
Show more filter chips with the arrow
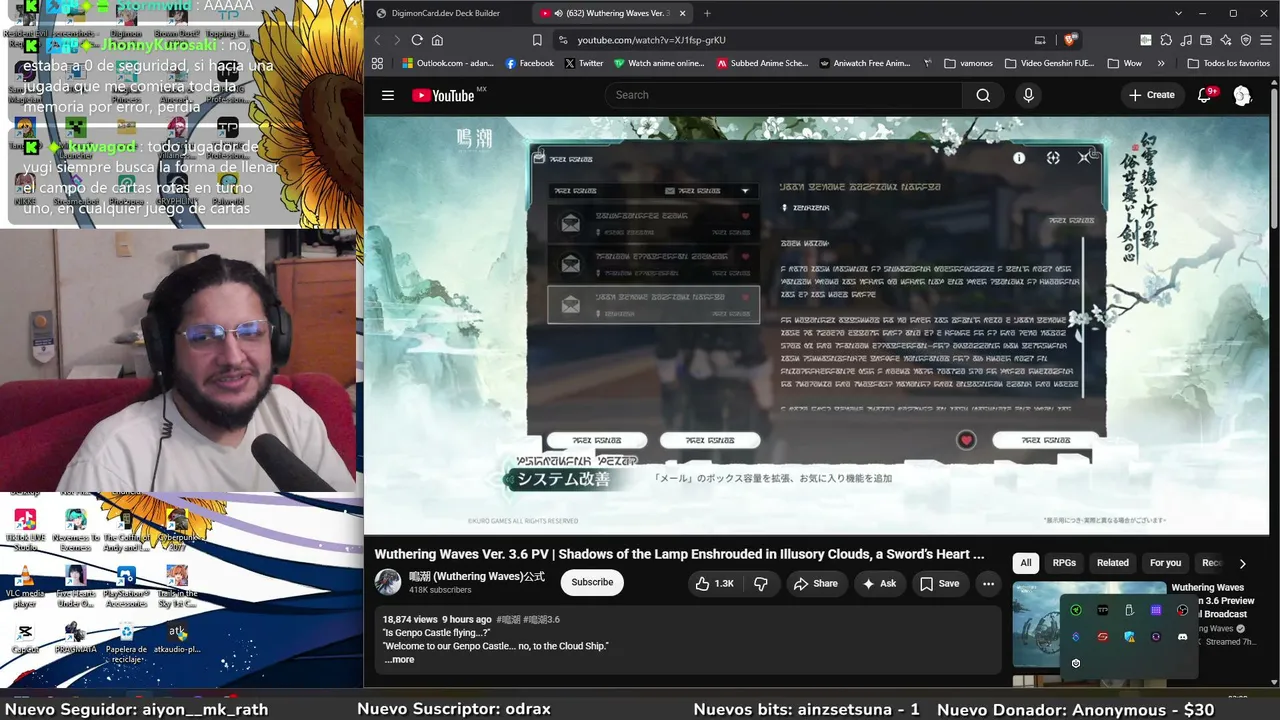point(1242,563)
